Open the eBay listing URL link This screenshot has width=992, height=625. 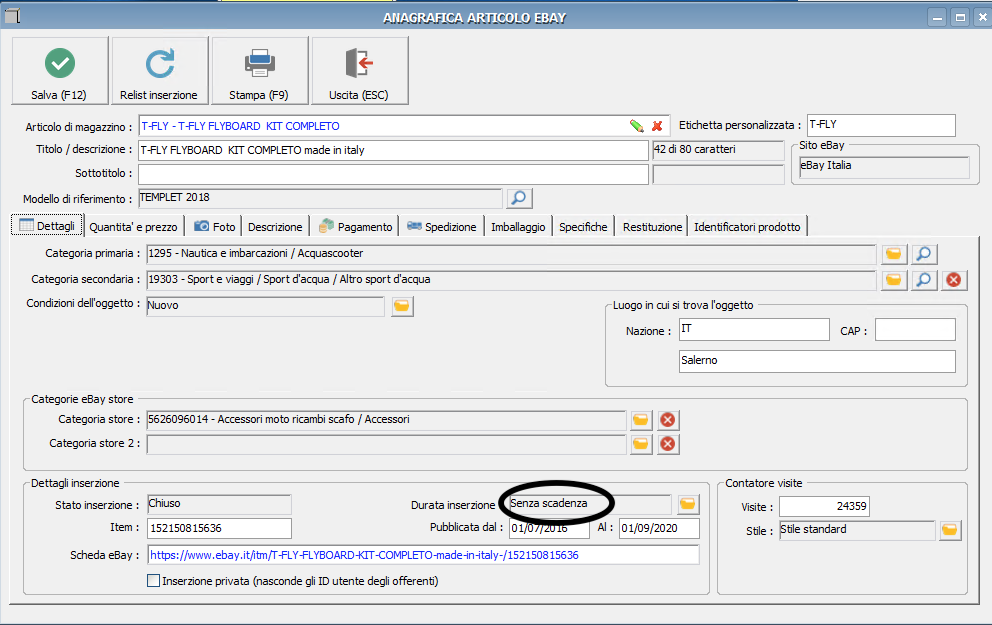coord(364,555)
